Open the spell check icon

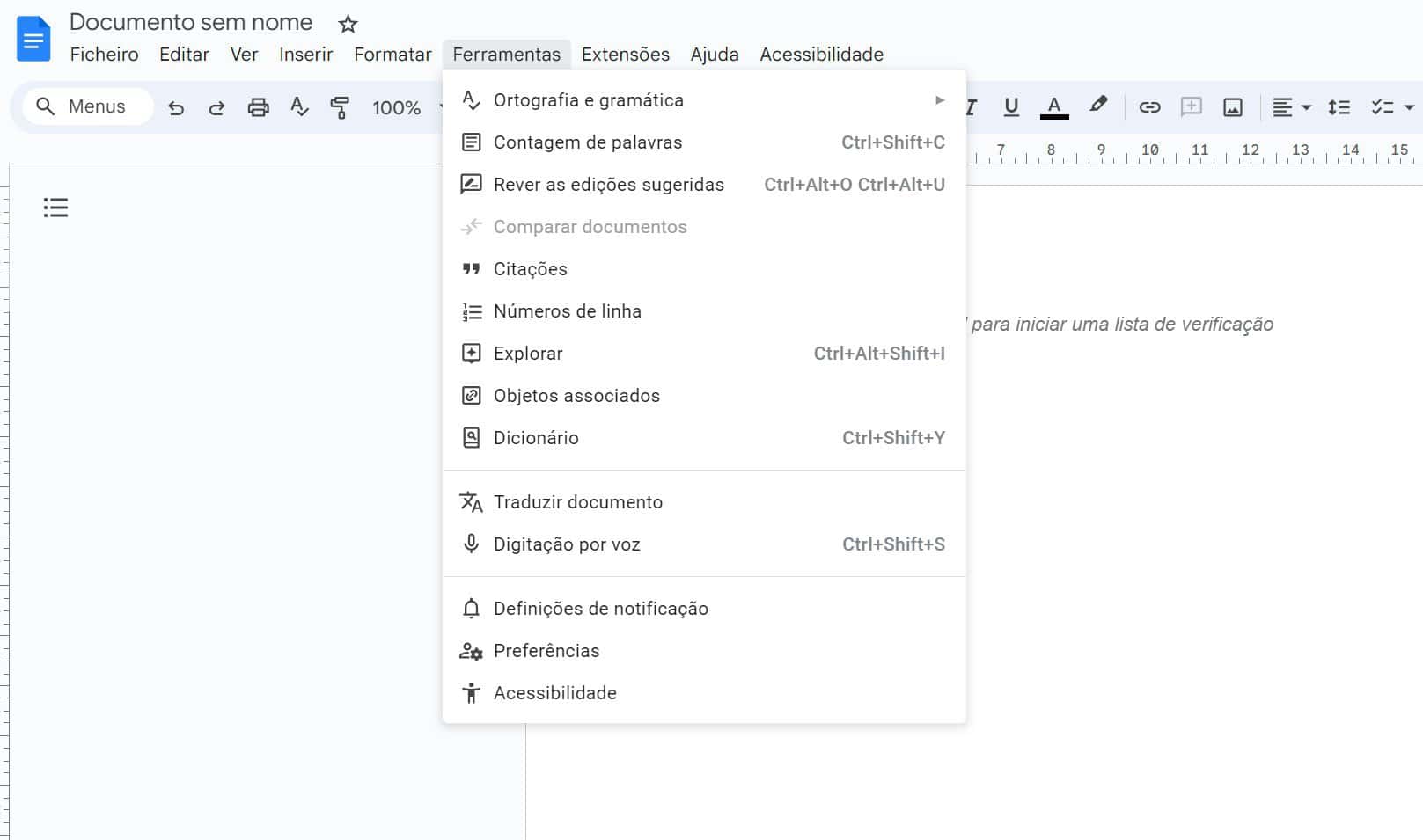(x=299, y=106)
